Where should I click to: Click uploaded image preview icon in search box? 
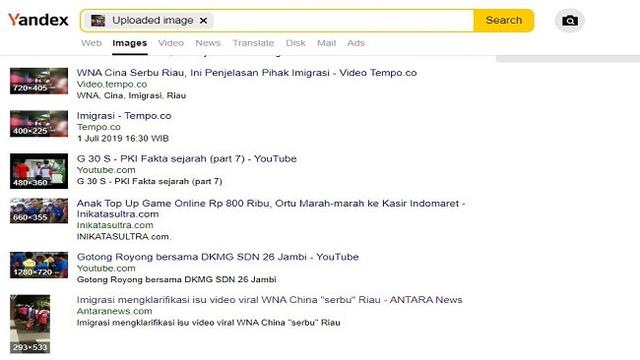coord(98,20)
